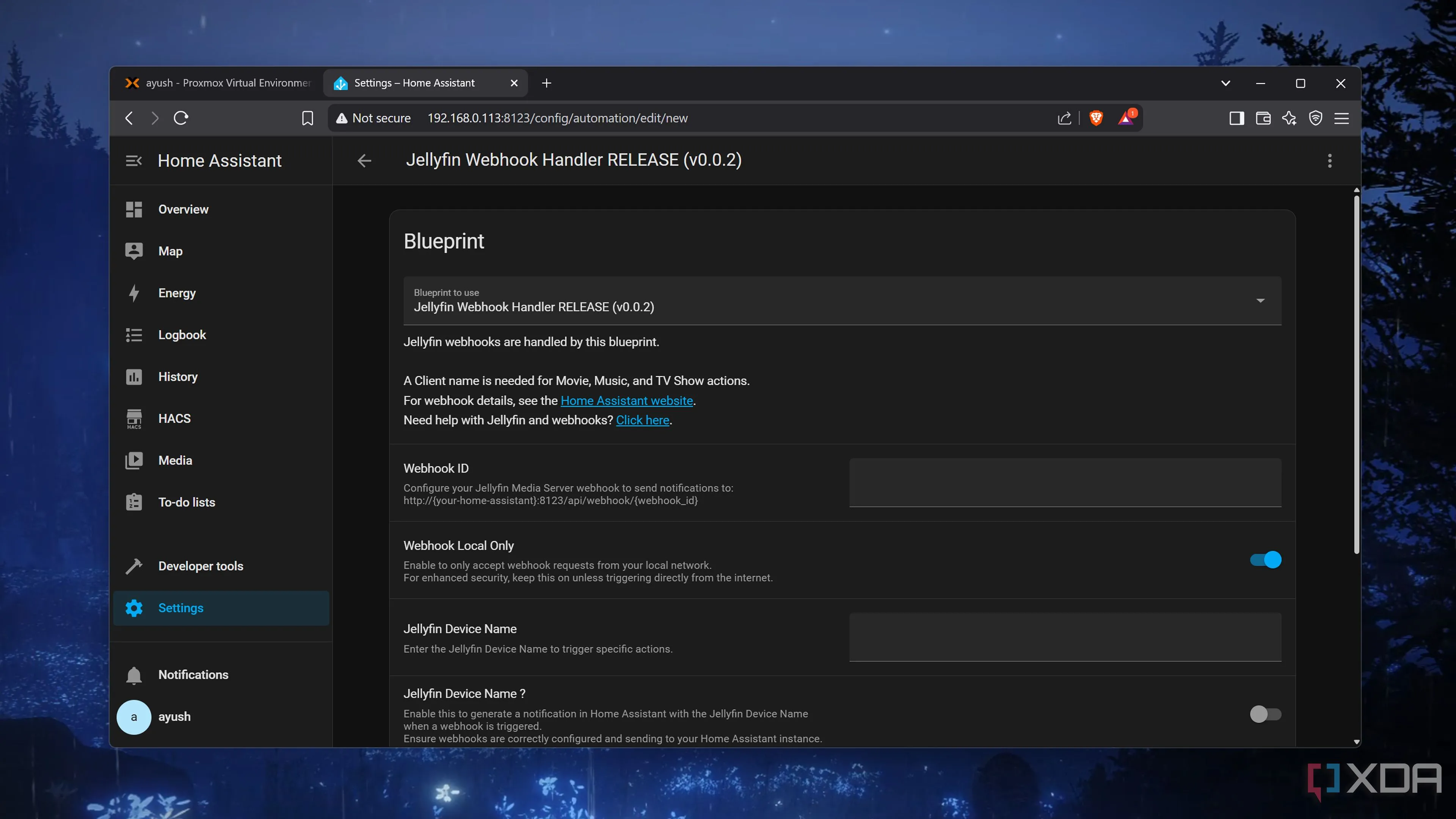Focus the Jellyfin Device Name input field

(1065, 637)
